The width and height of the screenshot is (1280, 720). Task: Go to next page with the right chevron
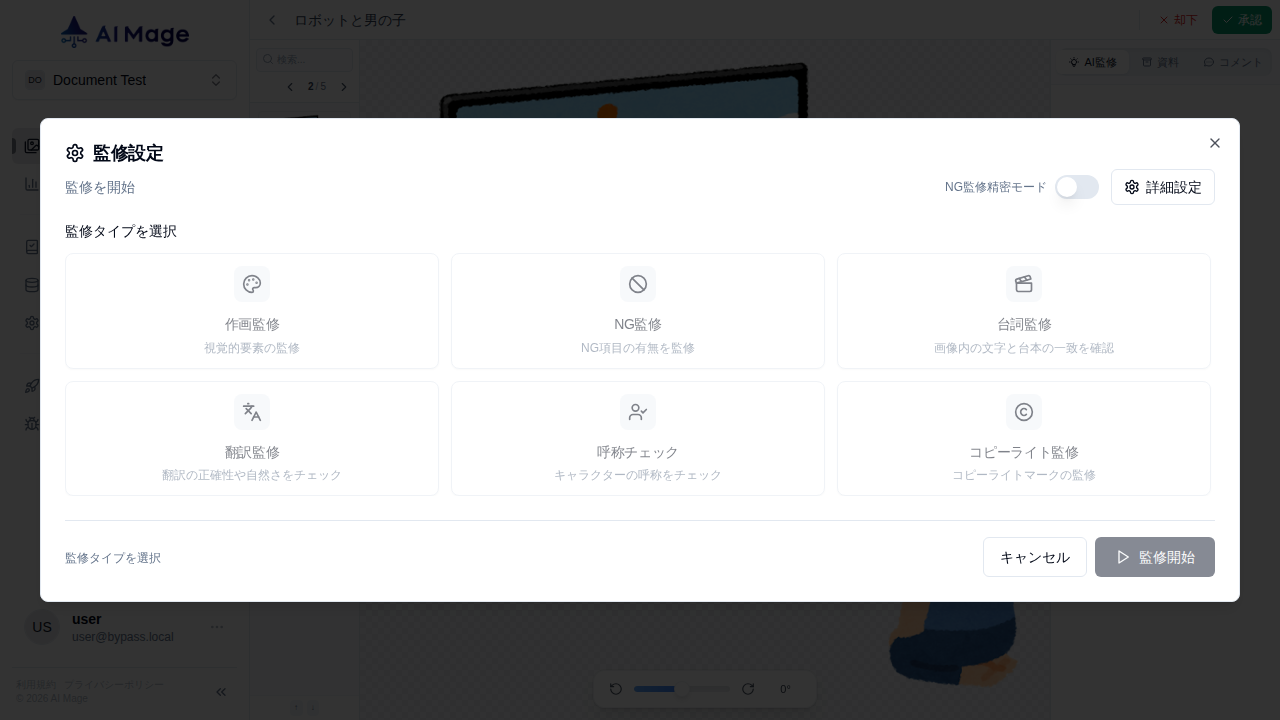pyautogui.click(x=344, y=87)
